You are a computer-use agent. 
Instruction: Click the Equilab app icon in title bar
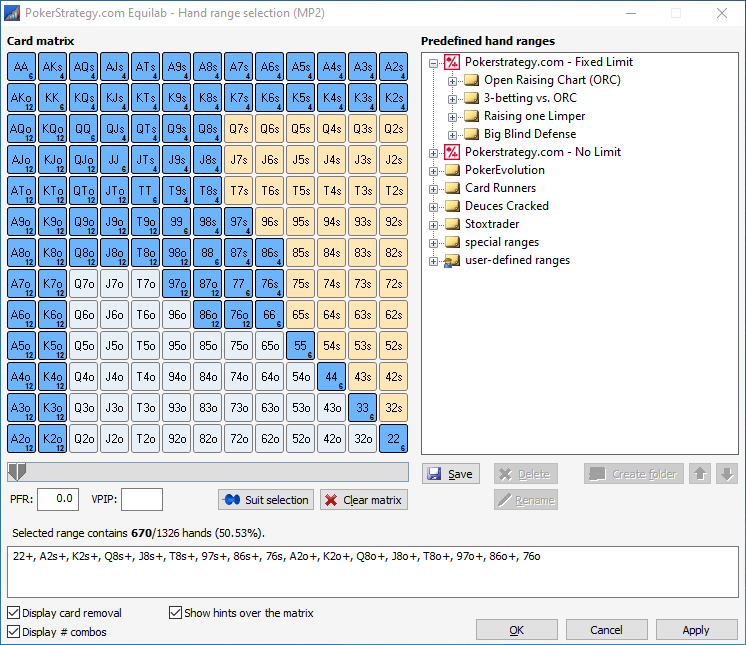[x=12, y=13]
